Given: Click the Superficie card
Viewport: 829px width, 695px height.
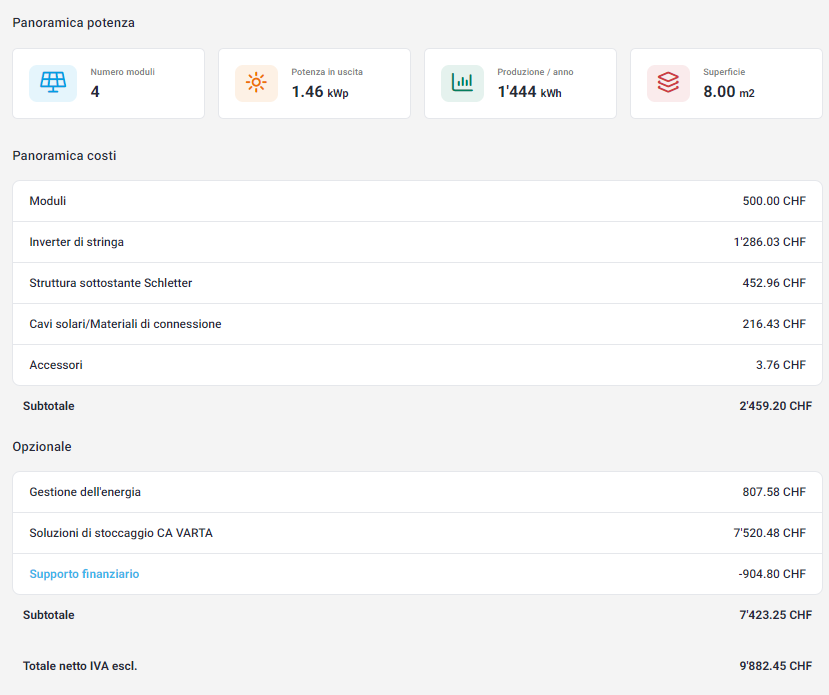Looking at the screenshot, I should pos(726,84).
